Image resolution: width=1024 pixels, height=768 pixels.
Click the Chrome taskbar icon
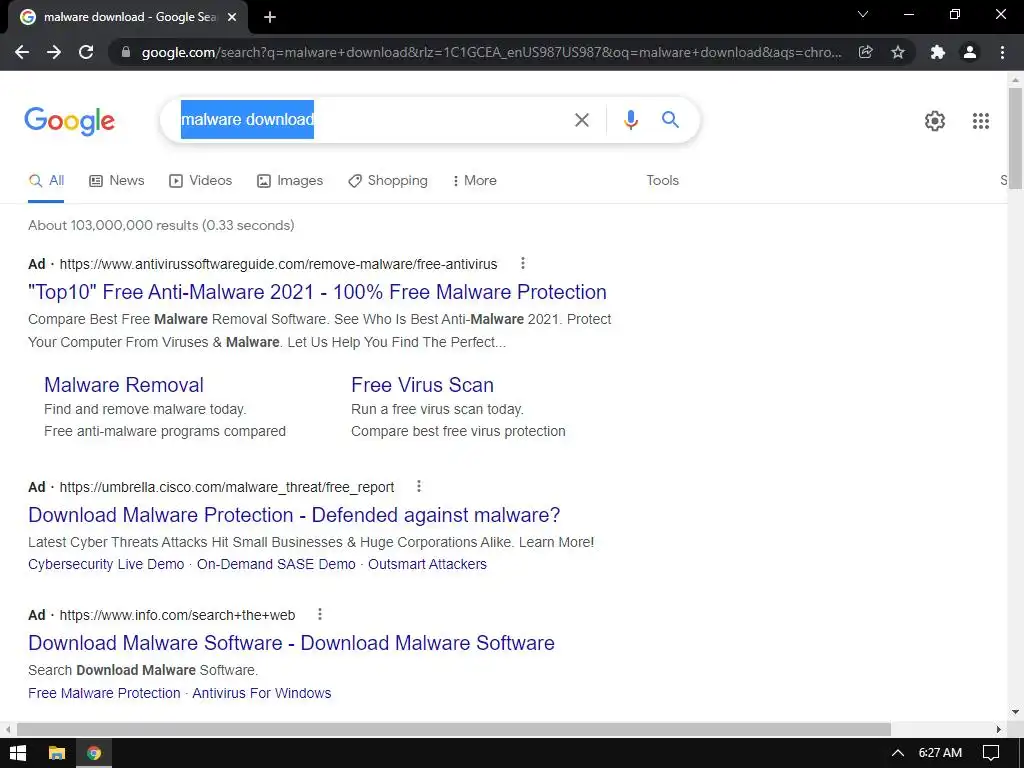pos(94,753)
